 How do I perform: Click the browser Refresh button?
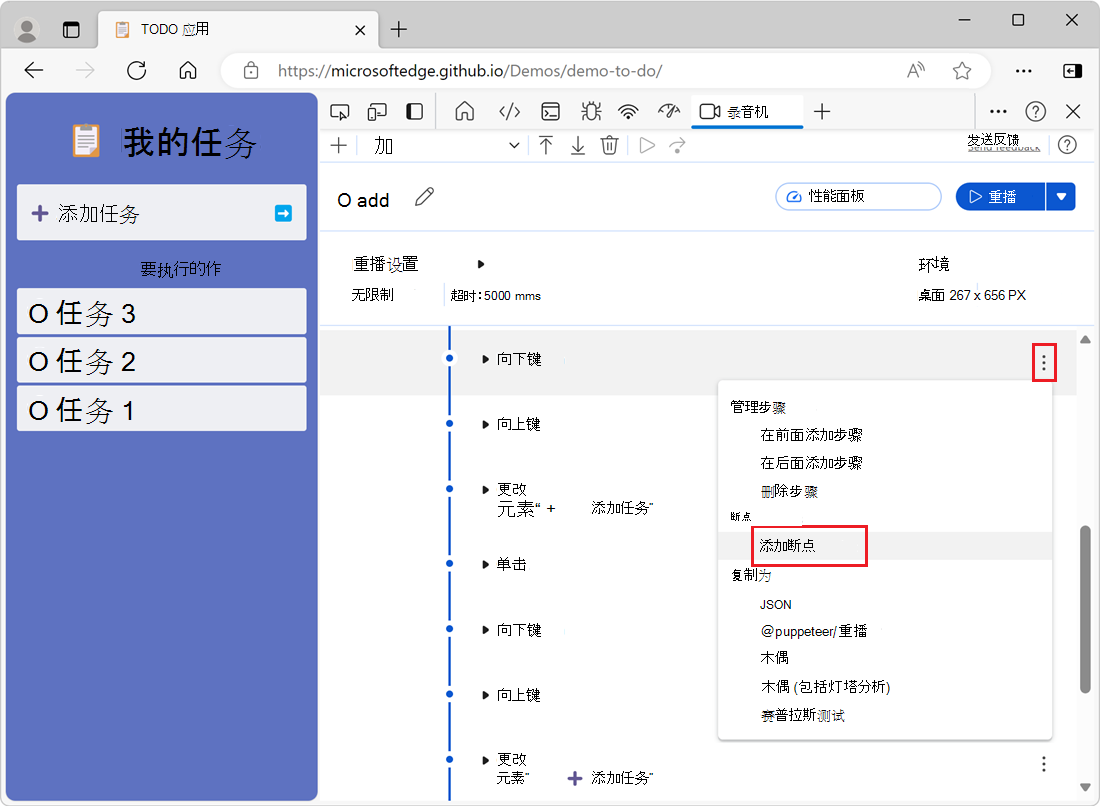click(137, 70)
